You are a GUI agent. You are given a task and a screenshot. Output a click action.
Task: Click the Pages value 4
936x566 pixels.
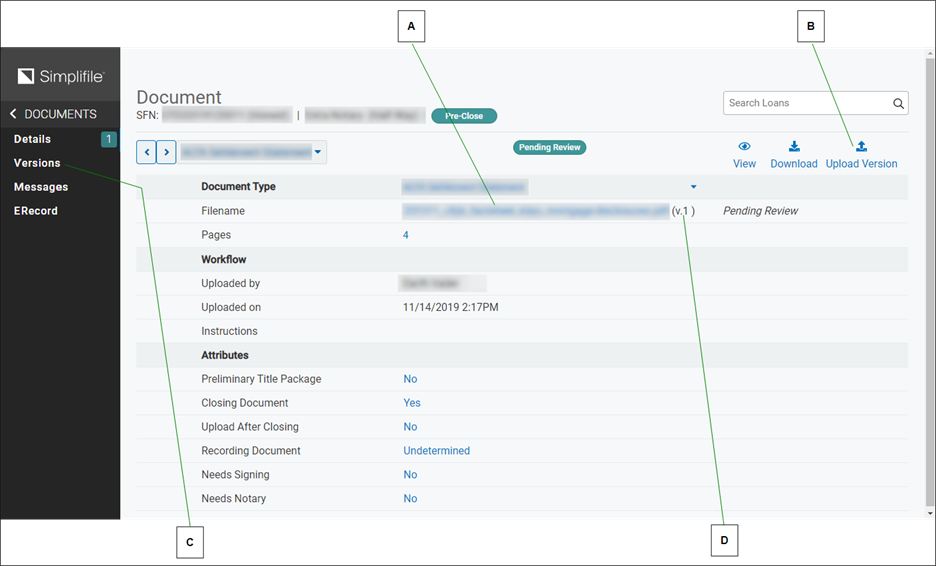[x=405, y=235]
